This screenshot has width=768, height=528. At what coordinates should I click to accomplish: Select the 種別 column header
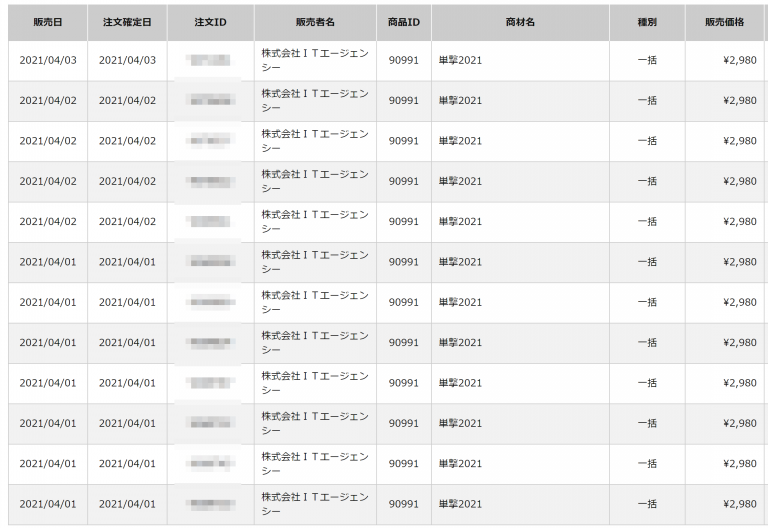coord(647,22)
